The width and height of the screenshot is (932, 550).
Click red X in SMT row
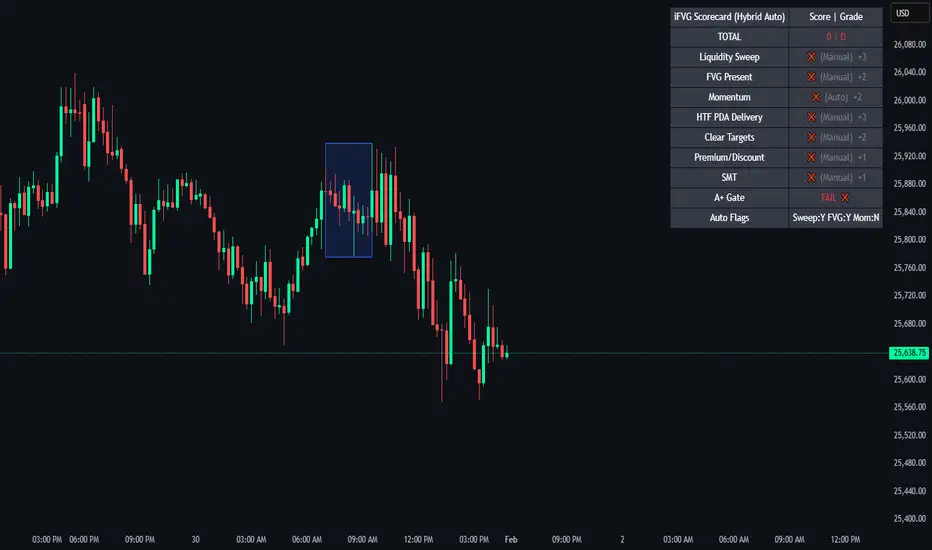tap(811, 177)
